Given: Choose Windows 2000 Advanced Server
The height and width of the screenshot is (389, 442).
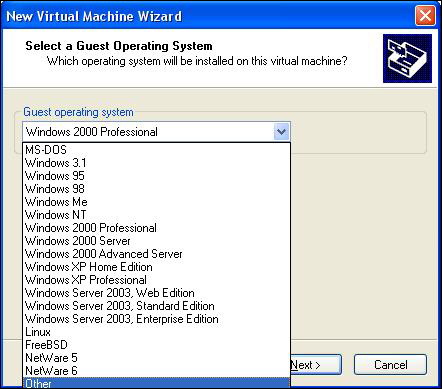Looking at the screenshot, I should (x=157, y=254).
